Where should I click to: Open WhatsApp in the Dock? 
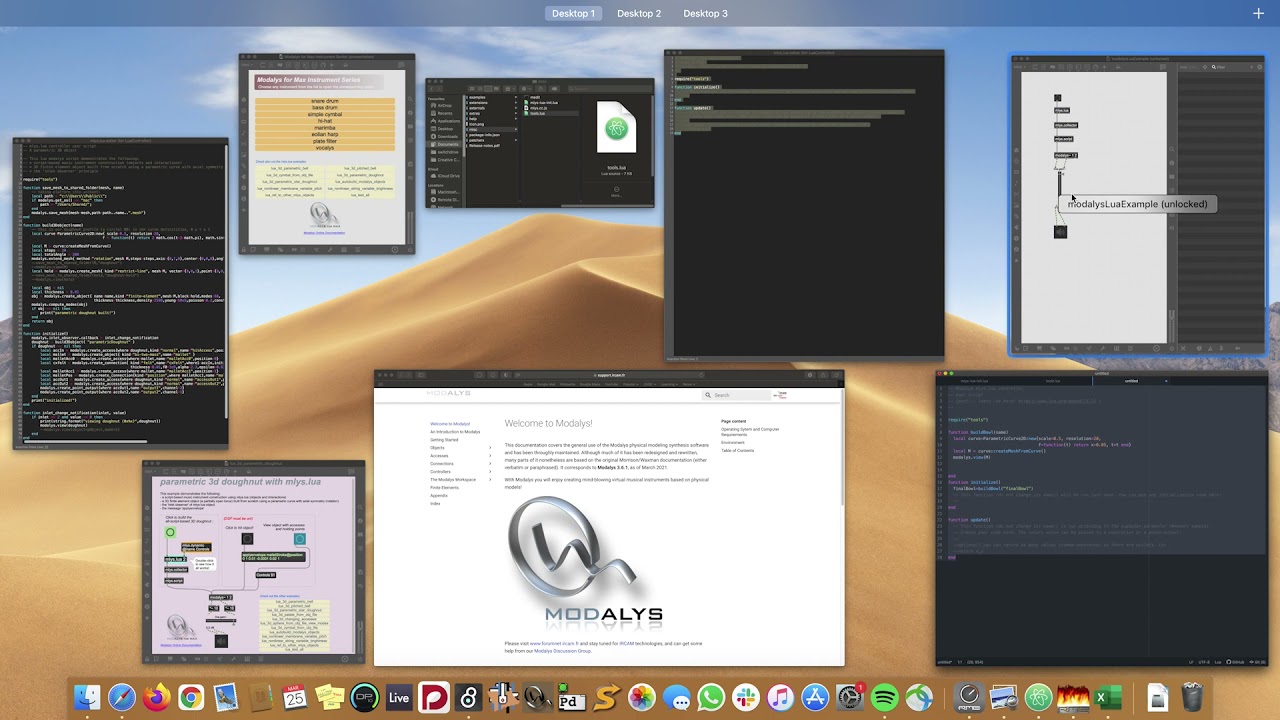pos(711,697)
